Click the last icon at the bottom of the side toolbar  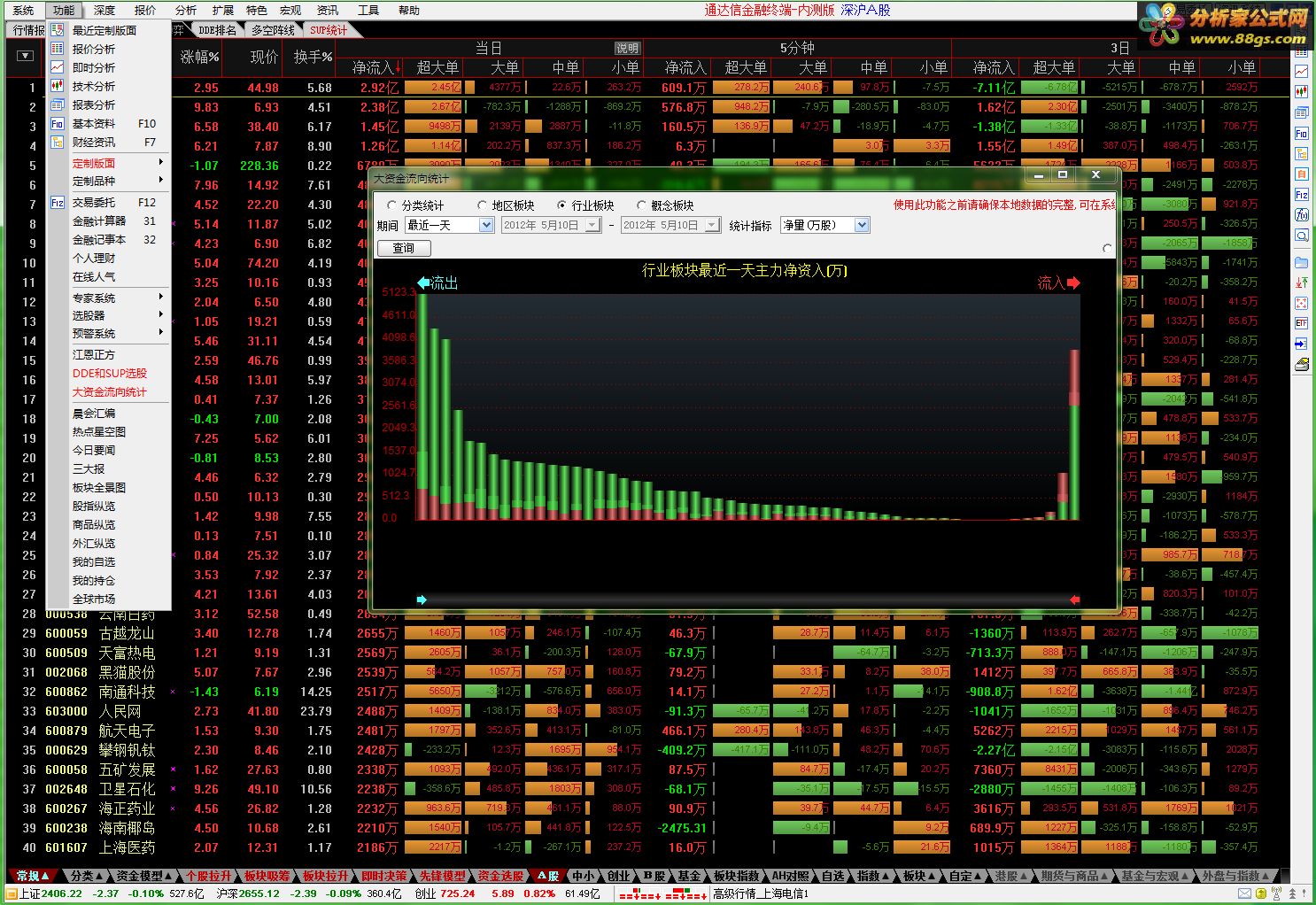[x=1302, y=363]
